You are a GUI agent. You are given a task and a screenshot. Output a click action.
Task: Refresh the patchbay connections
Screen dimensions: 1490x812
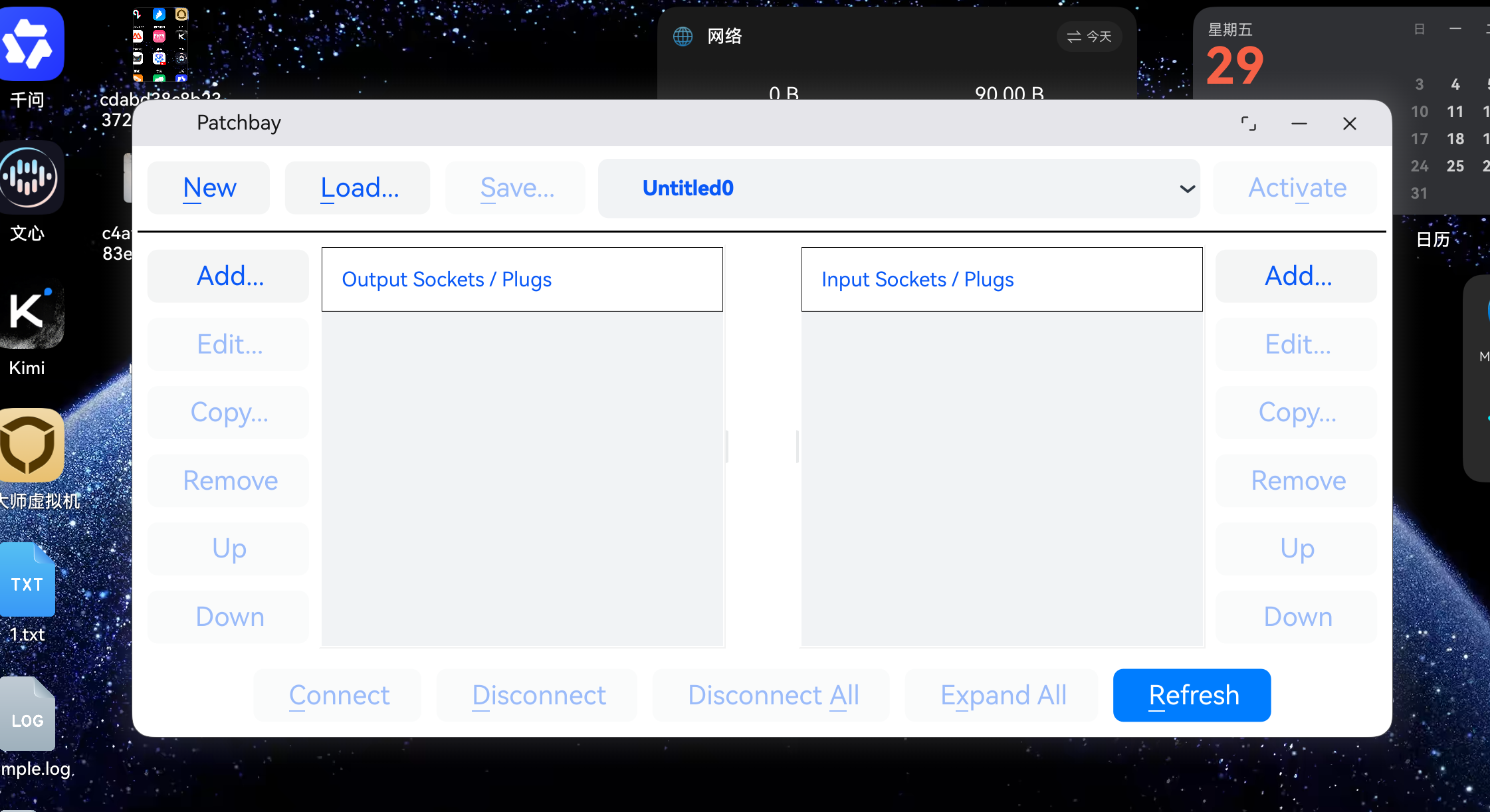(1192, 695)
